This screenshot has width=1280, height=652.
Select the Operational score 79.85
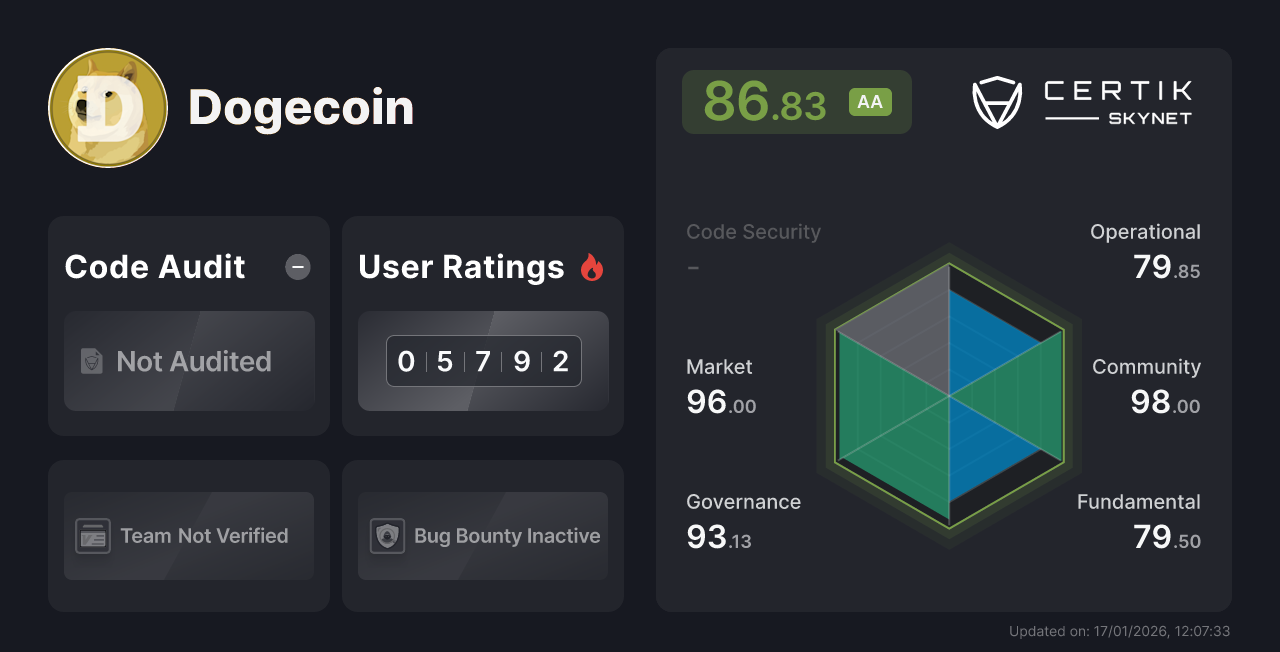tap(1166, 268)
